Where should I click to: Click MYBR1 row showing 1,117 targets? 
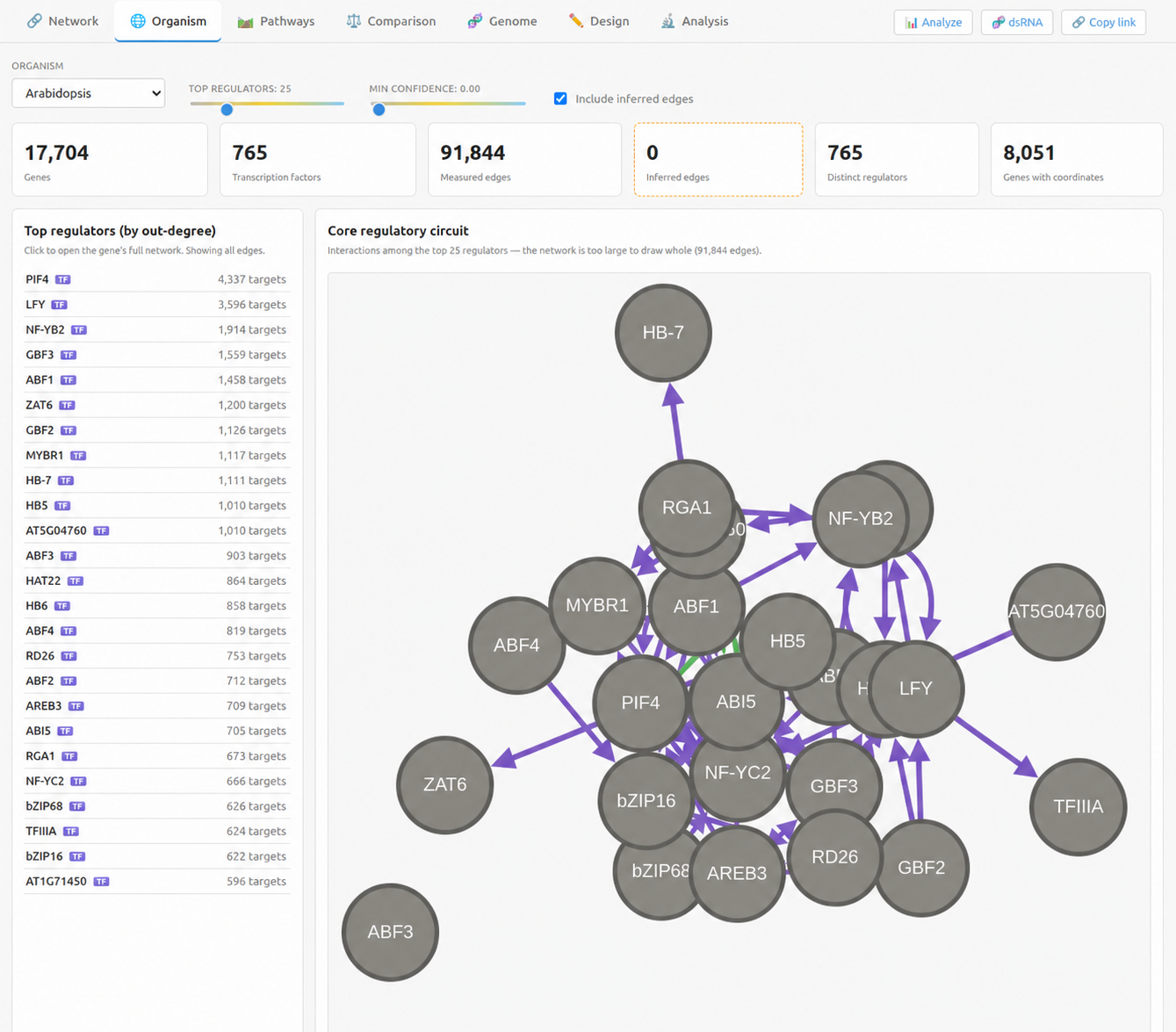[155, 455]
